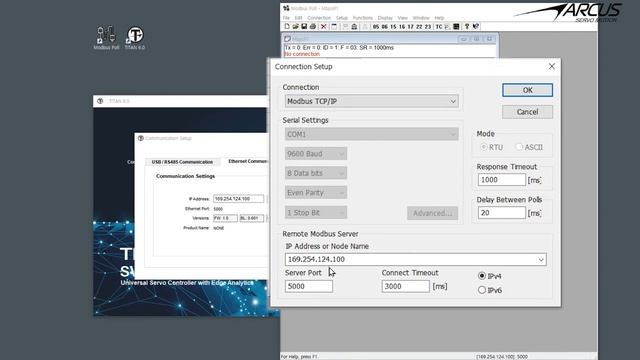Open the TITAN 6.0 desktop shortcut

(x=135, y=38)
